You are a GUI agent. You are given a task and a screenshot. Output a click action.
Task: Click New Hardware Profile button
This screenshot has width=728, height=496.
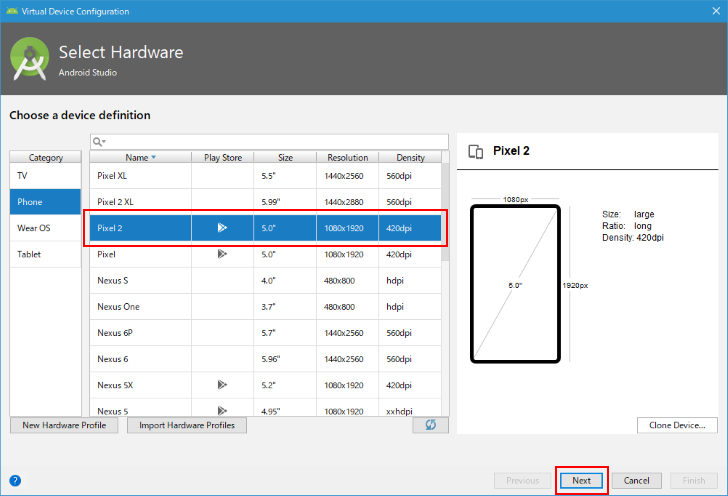(x=64, y=425)
